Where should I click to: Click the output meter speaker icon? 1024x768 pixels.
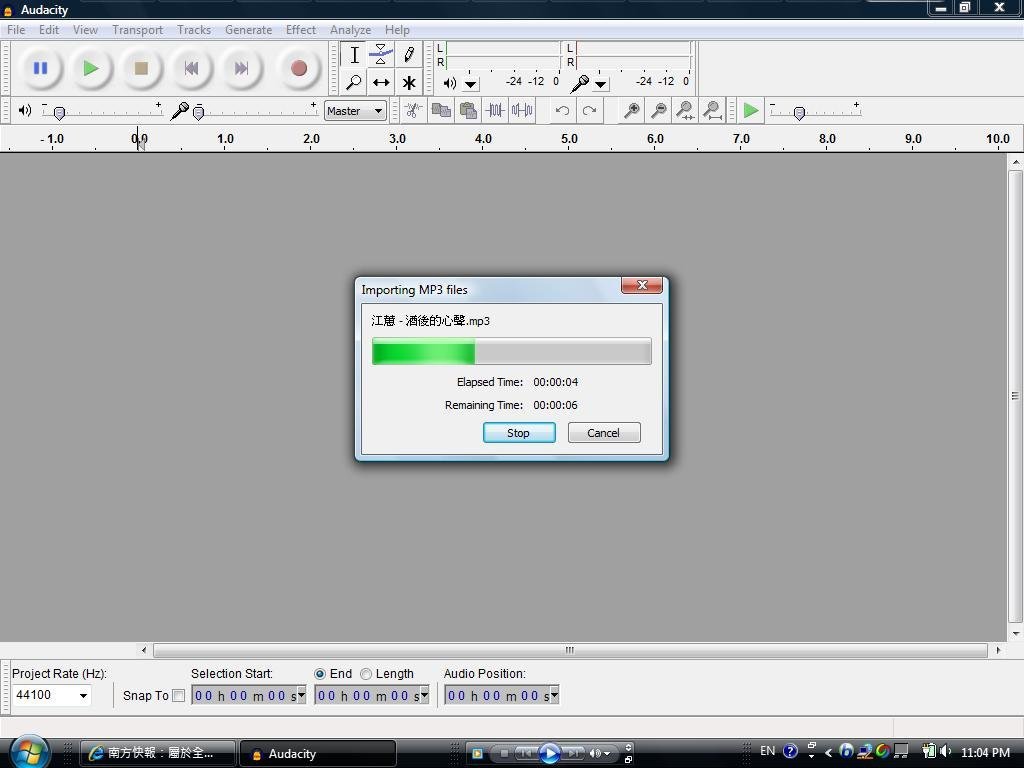[x=449, y=83]
